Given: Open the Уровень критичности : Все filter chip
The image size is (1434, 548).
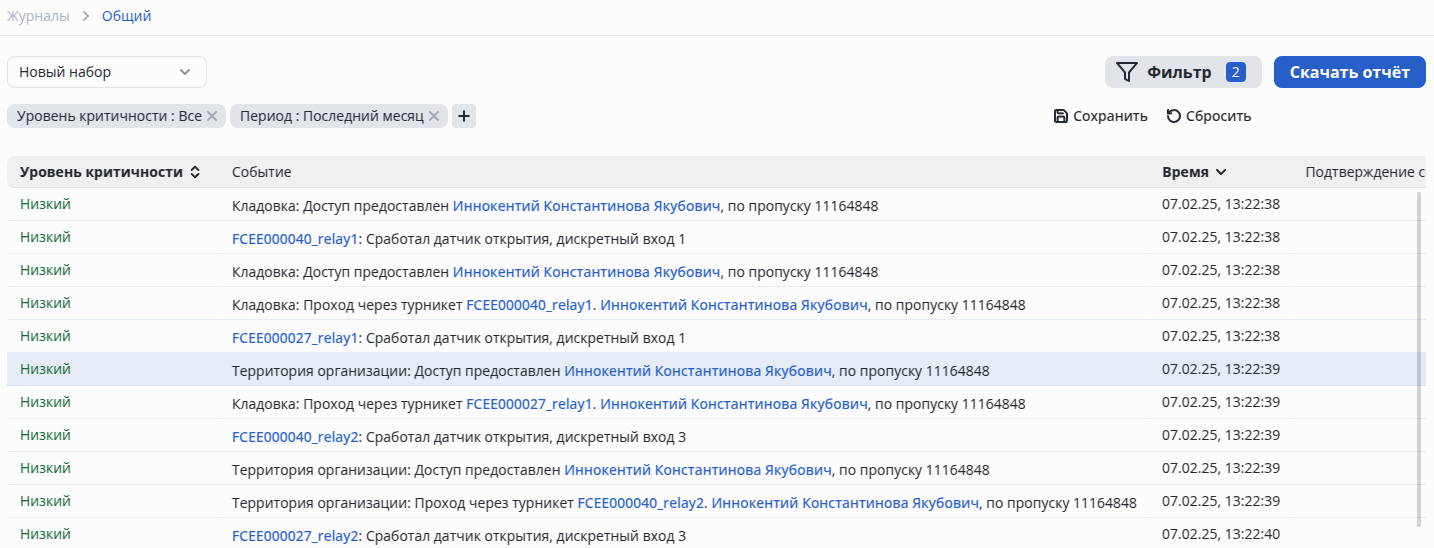Looking at the screenshot, I should point(109,116).
